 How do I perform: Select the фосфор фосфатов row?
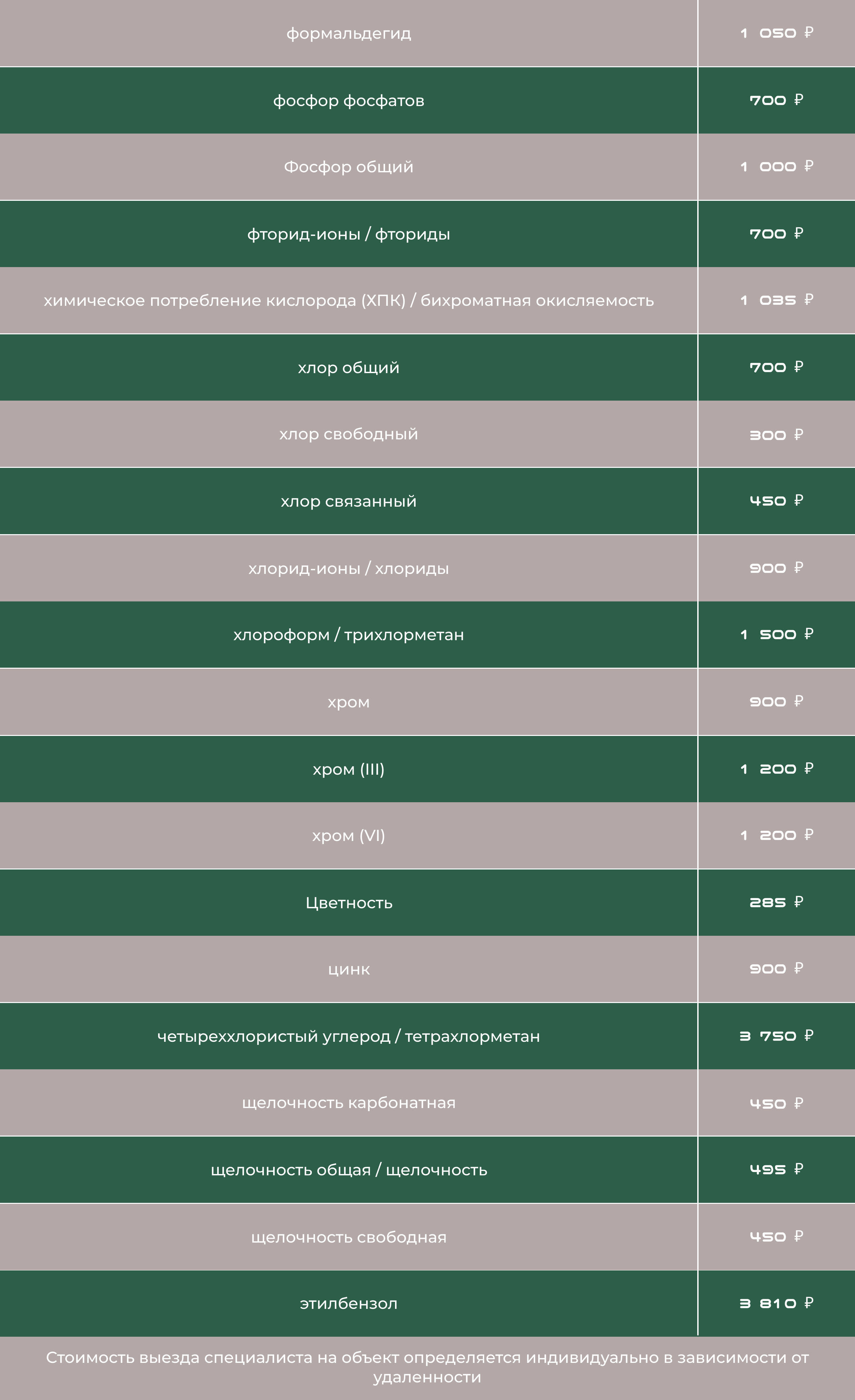(348, 101)
